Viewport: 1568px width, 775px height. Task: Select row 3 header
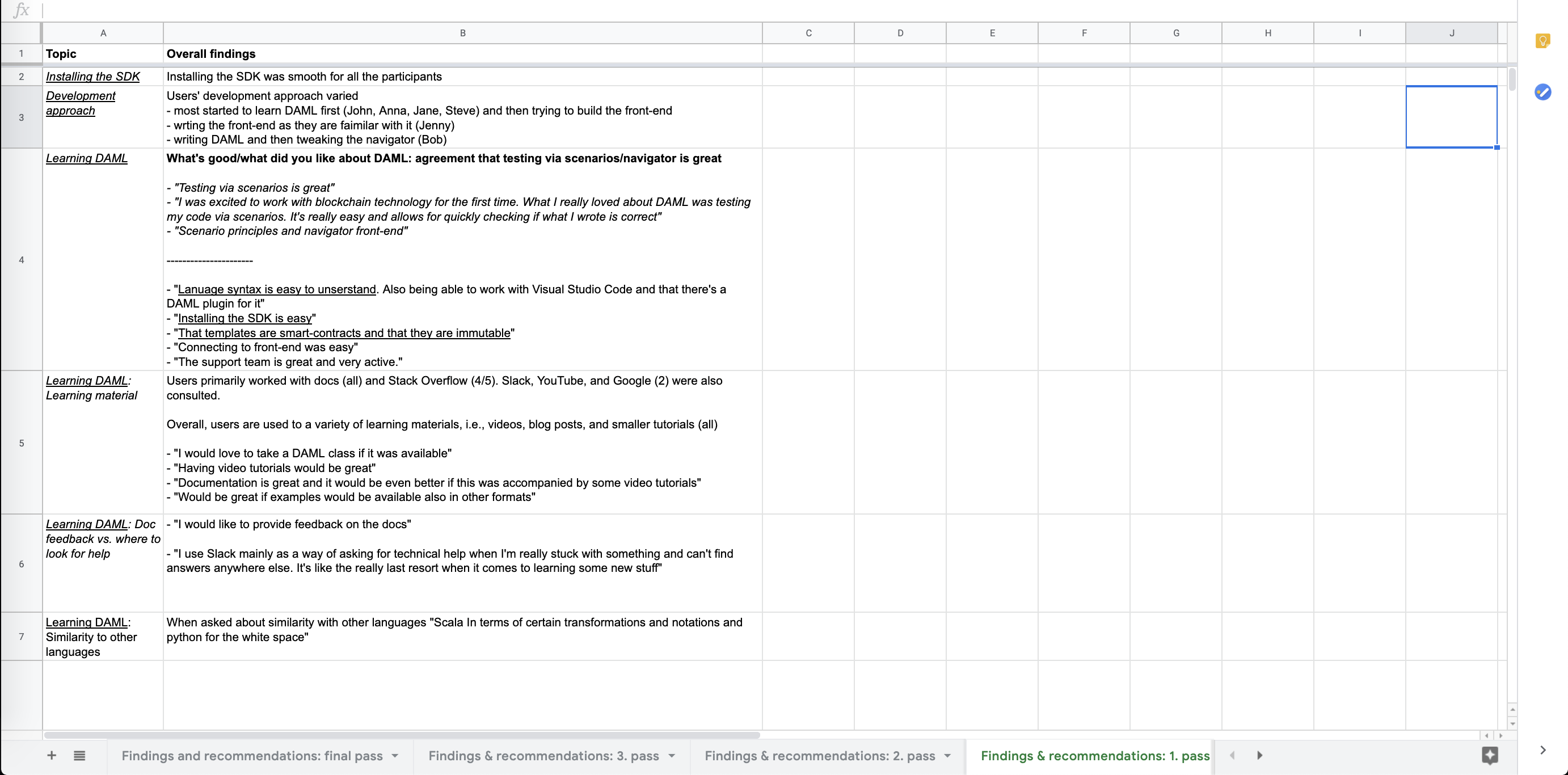pyautogui.click(x=22, y=117)
